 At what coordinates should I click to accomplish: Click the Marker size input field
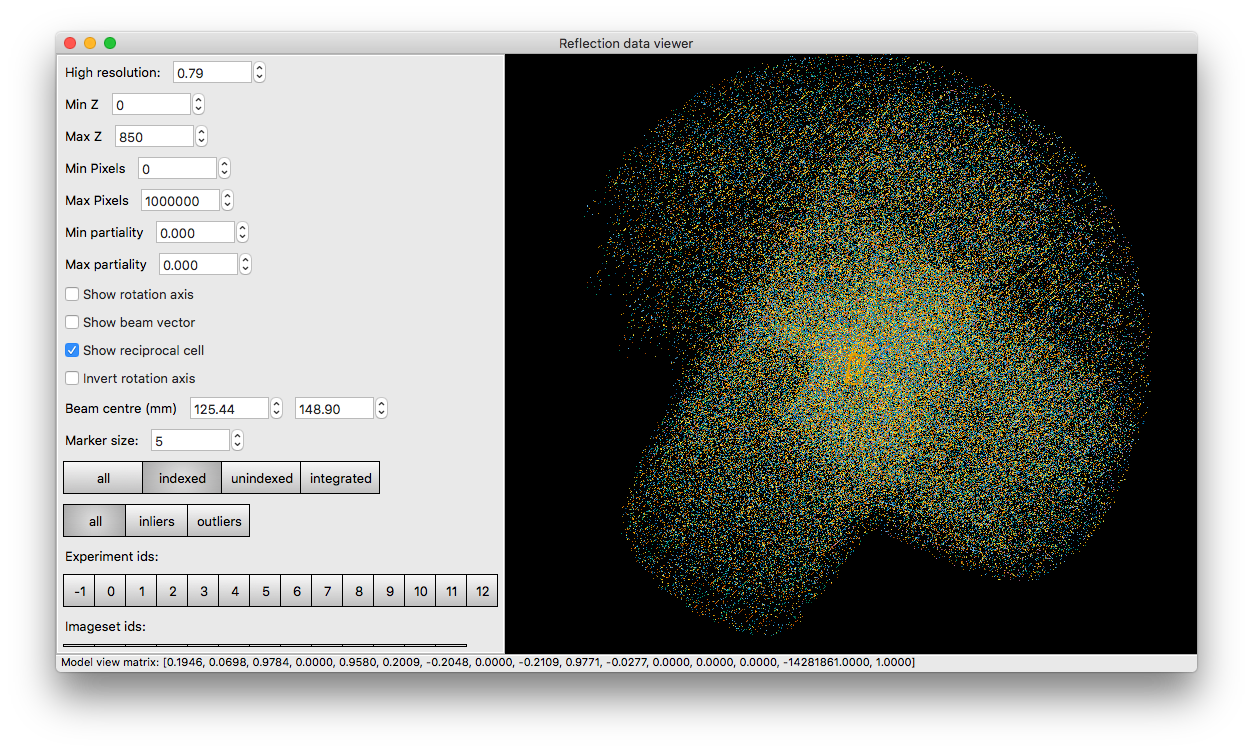[190, 440]
